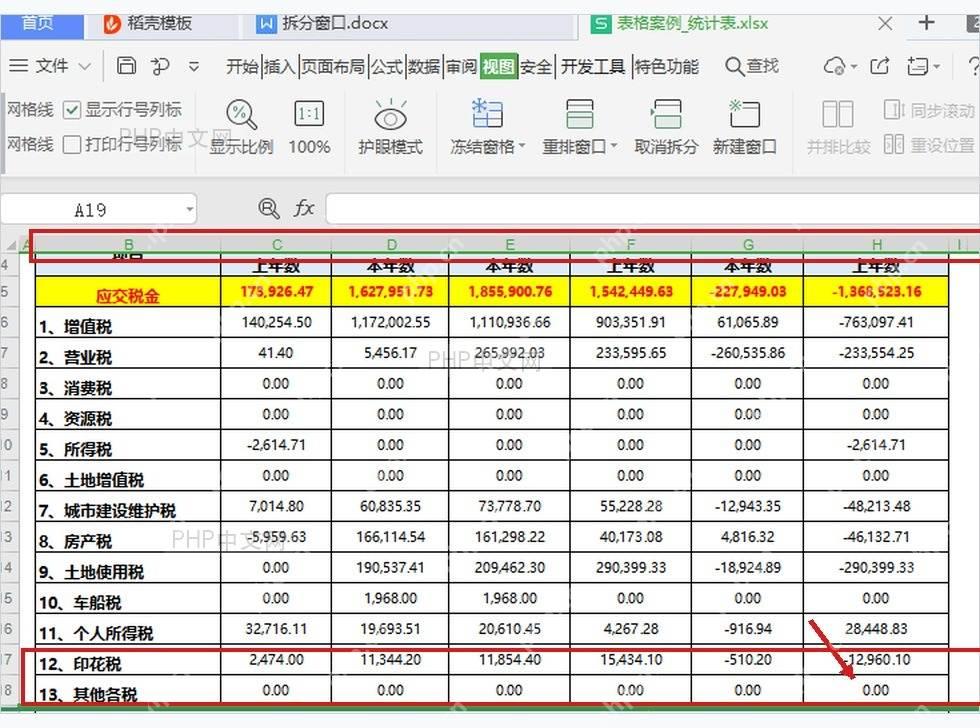
Task: Click inside the formula bar input
Action: [x=652, y=209]
